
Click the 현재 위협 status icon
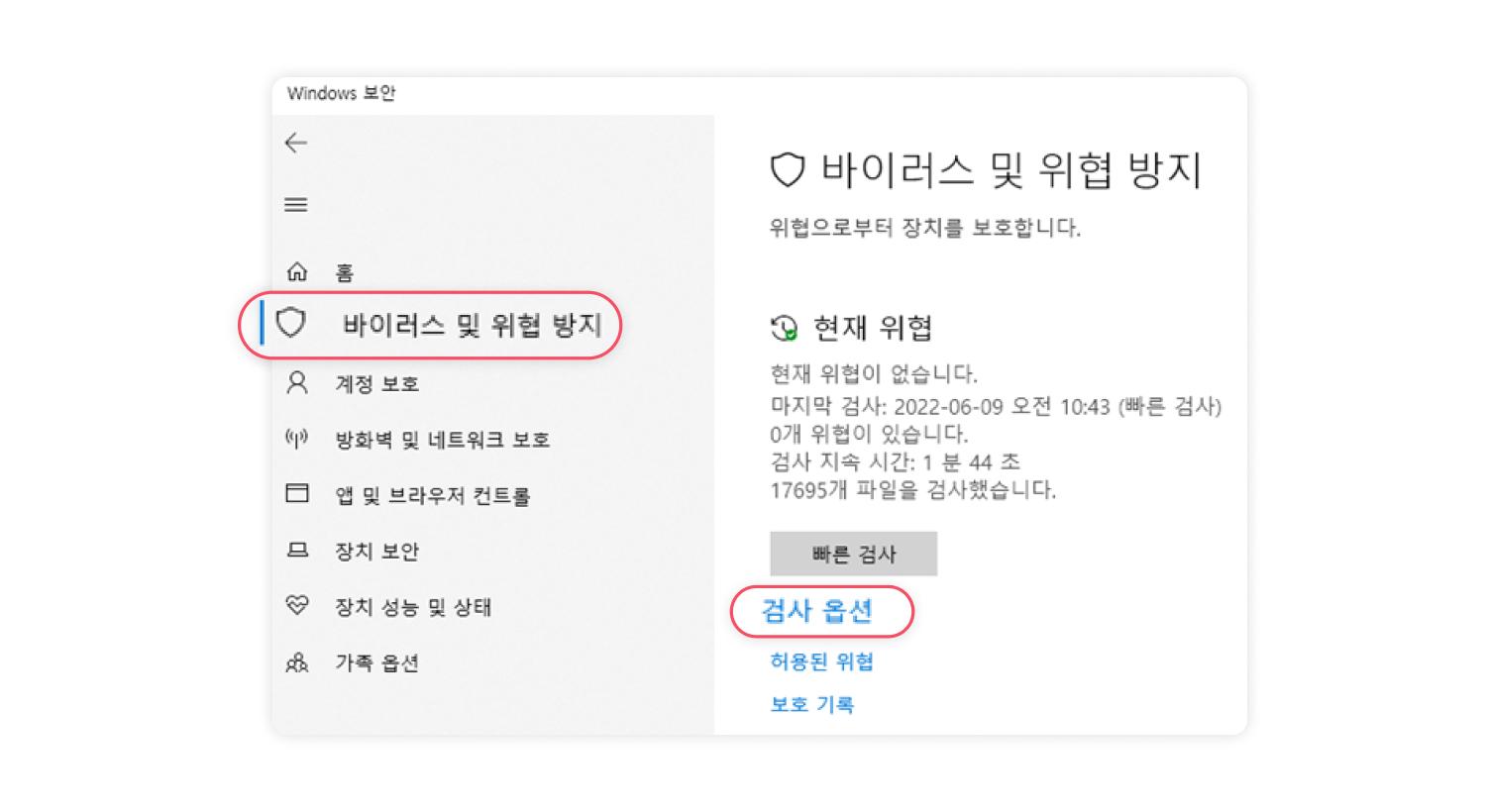[x=785, y=328]
